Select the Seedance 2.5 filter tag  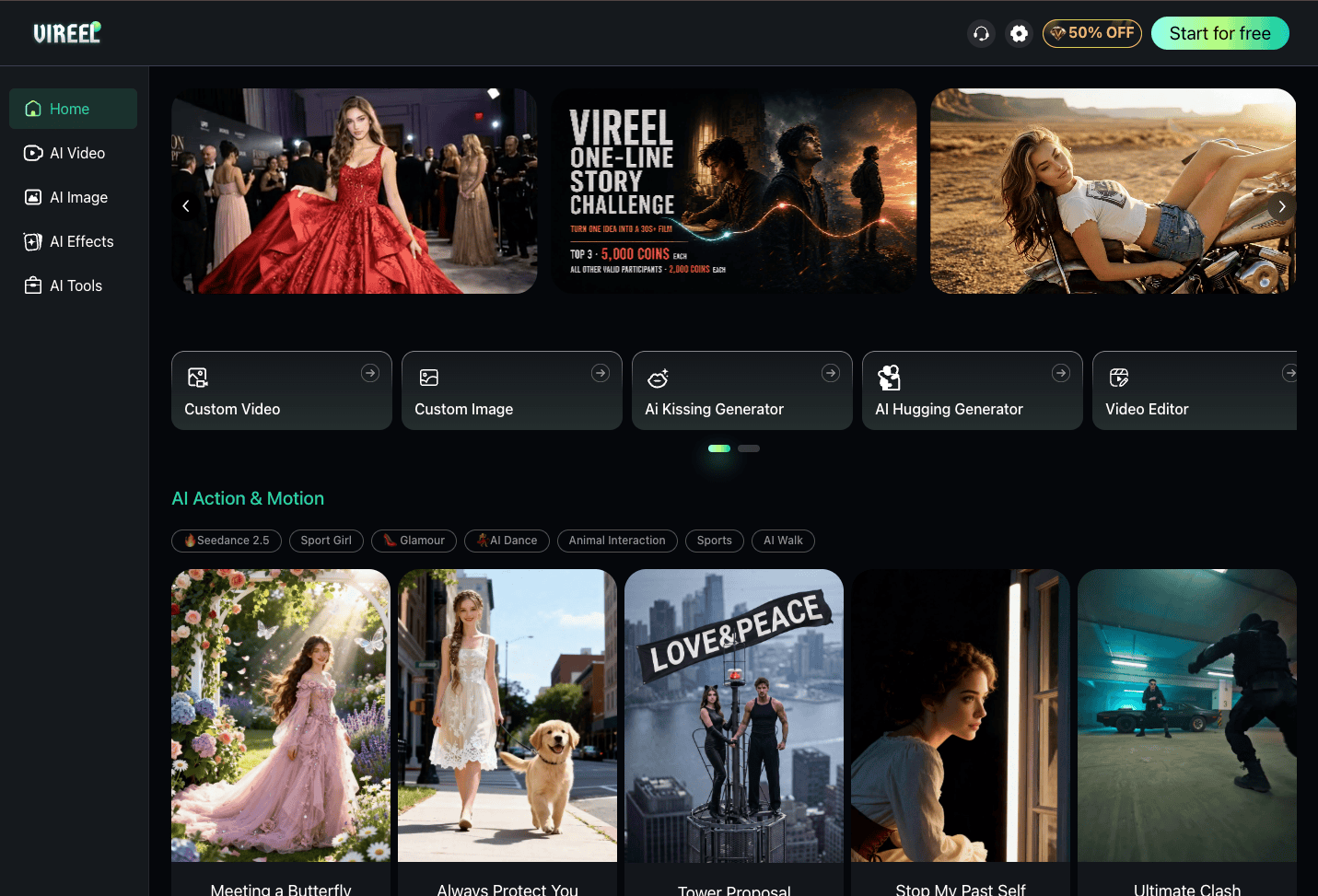click(227, 541)
